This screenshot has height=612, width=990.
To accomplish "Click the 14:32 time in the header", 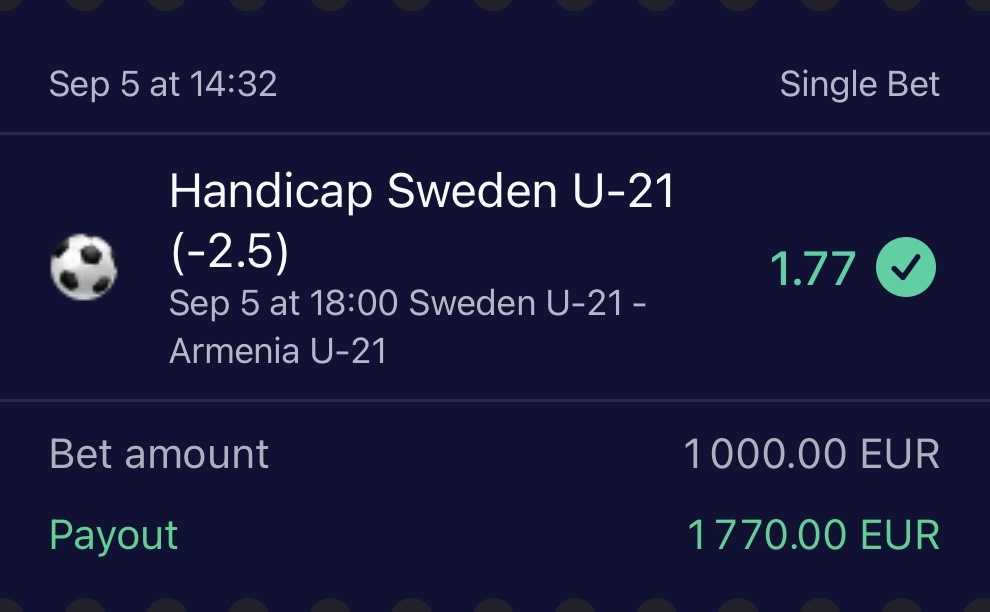I will pyautogui.click(x=232, y=85).
